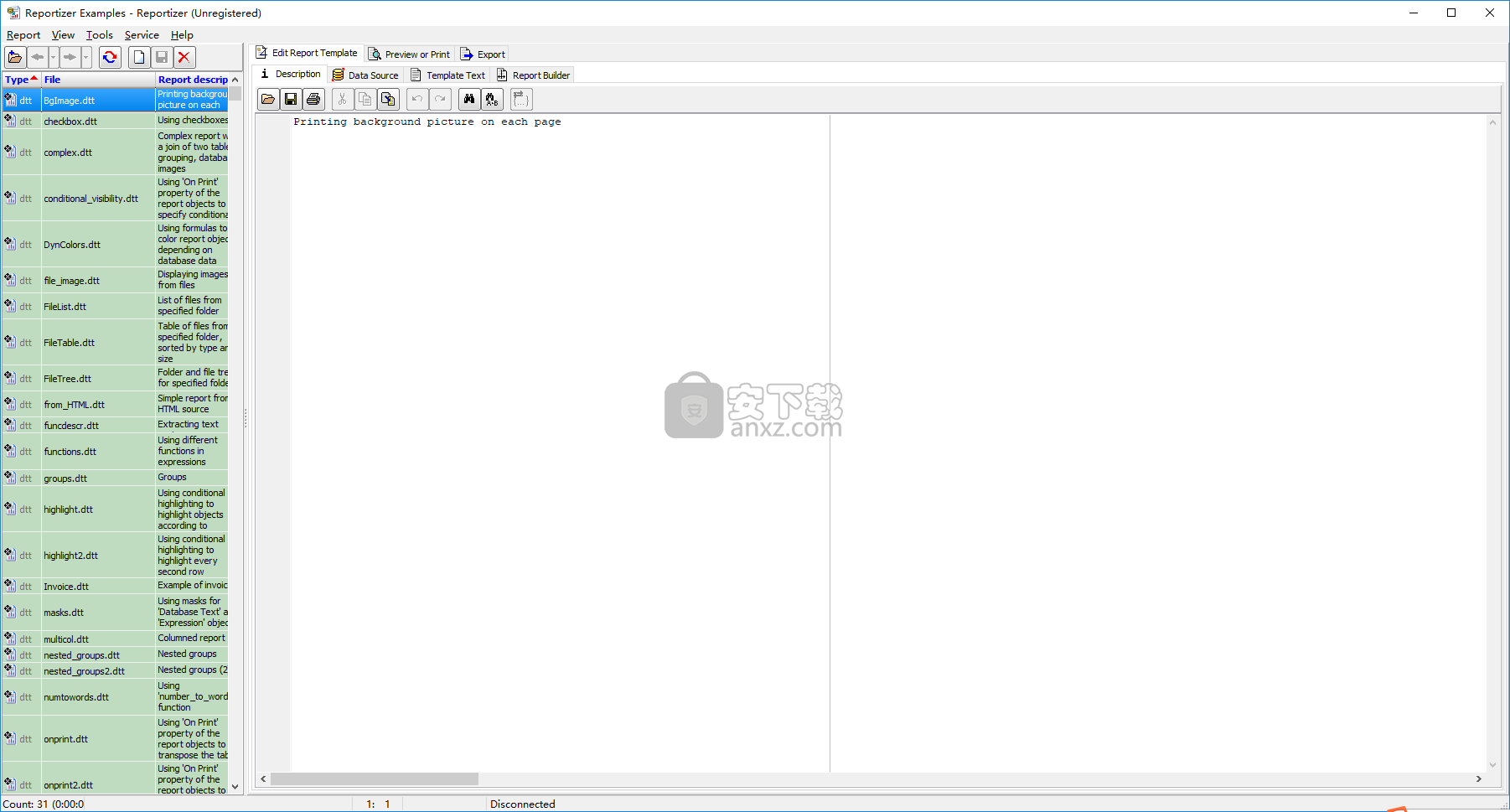Select the Template Text sub-tab
The height and width of the screenshot is (812, 1510).
click(447, 75)
